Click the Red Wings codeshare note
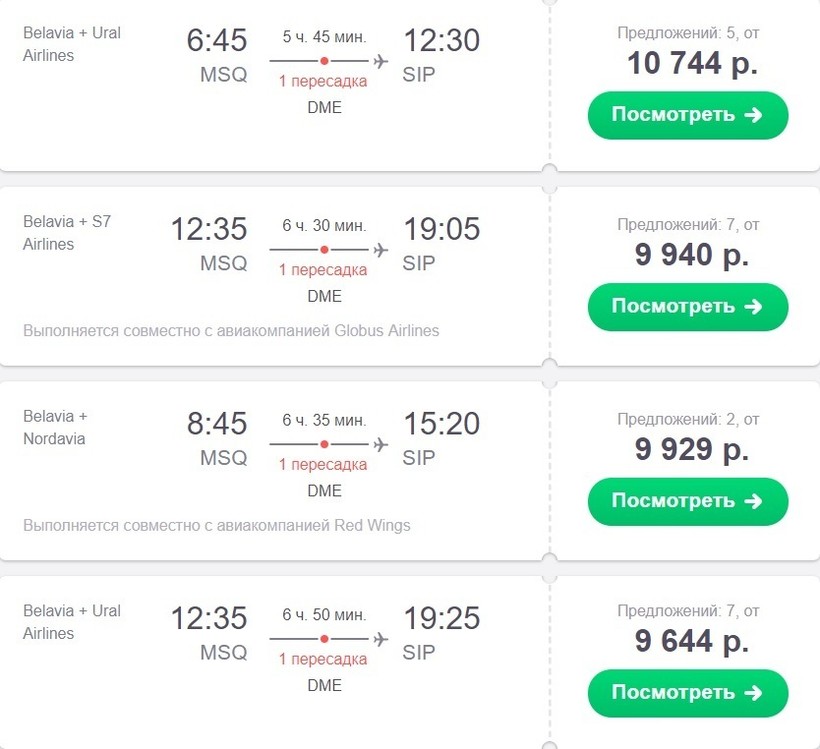820x749 pixels. (217, 525)
